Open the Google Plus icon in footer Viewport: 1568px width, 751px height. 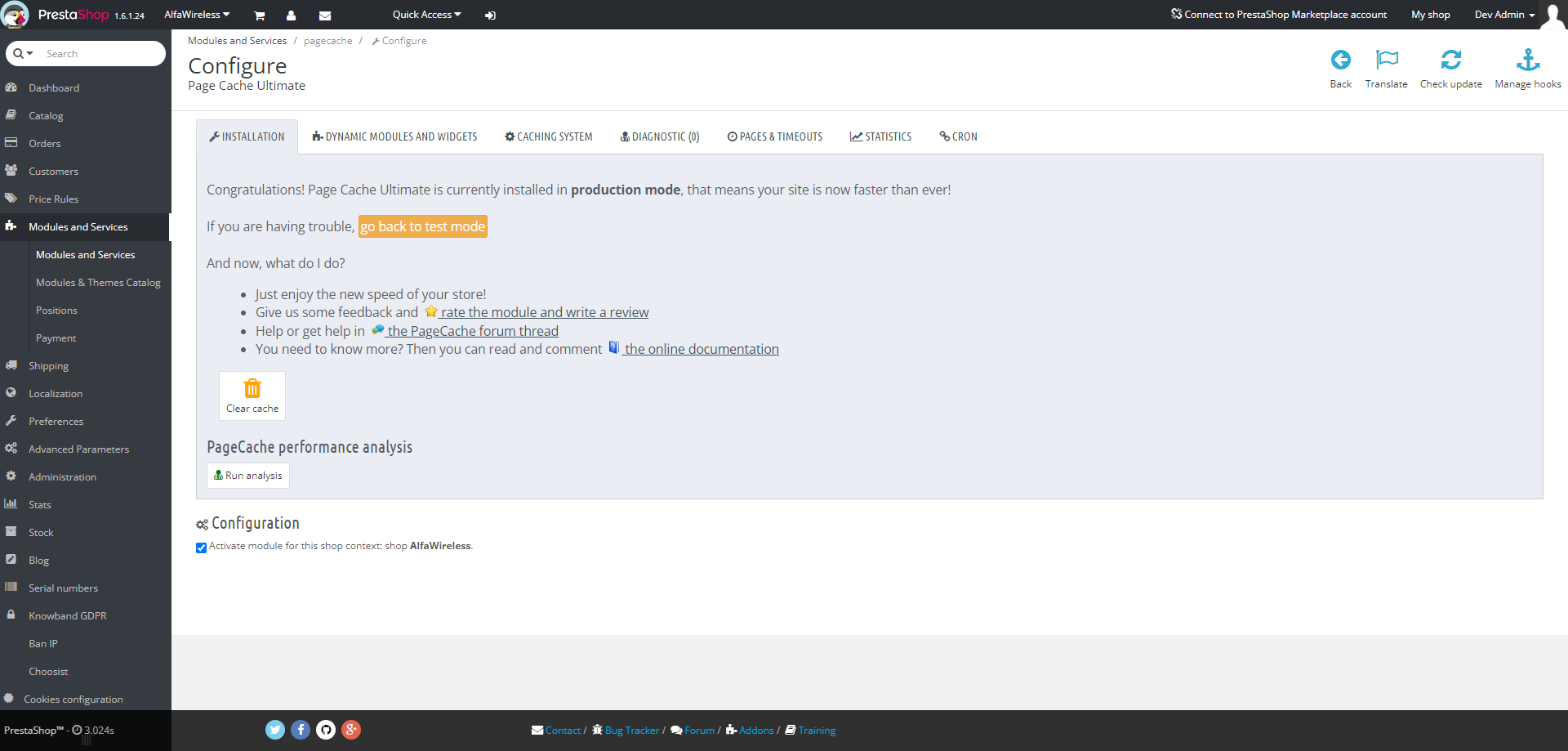(351, 730)
